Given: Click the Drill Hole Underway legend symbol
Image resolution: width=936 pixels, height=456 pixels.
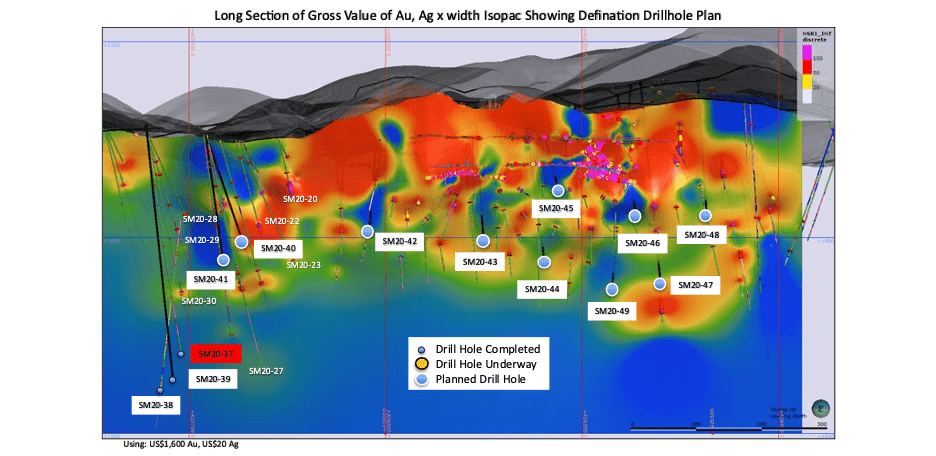Looking at the screenshot, I should (421, 363).
